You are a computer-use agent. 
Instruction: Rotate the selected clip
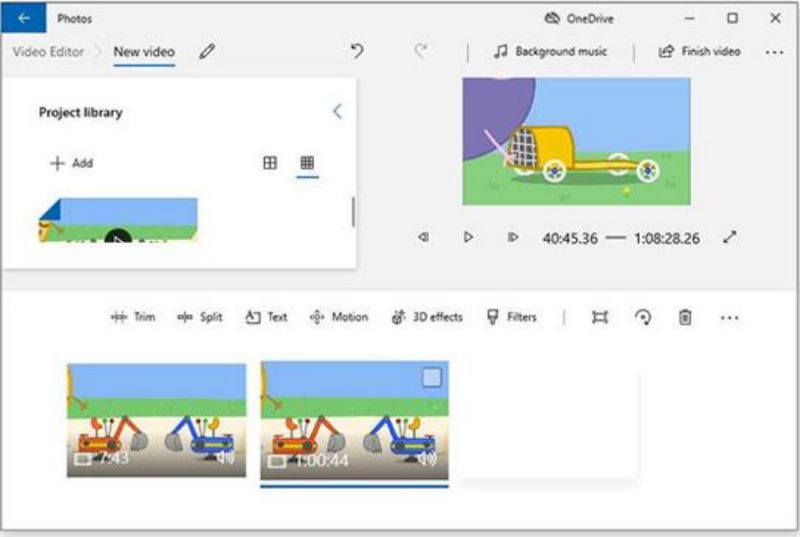pyautogui.click(x=642, y=317)
